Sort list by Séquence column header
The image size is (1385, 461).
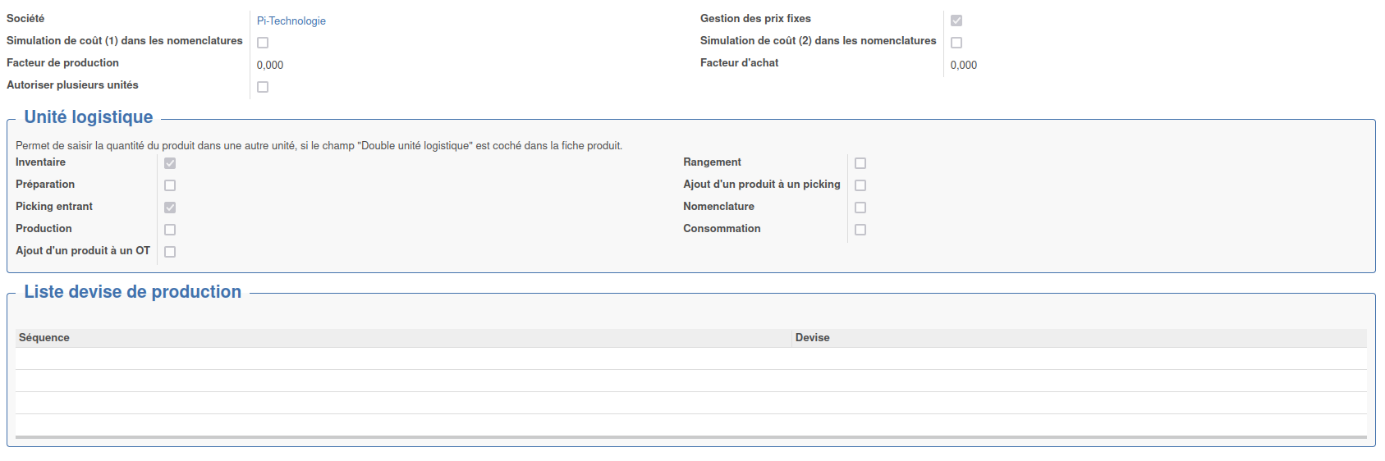click(403, 338)
